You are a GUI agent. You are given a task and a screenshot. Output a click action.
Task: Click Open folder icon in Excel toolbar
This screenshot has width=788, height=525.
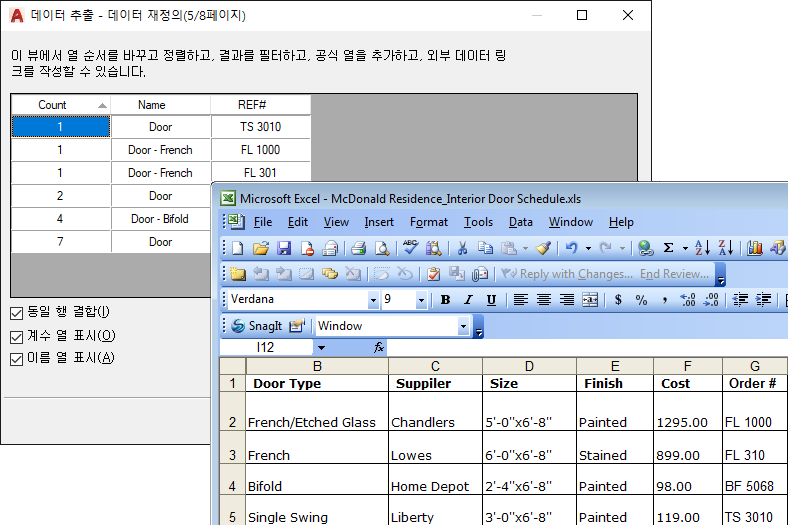pos(261,248)
